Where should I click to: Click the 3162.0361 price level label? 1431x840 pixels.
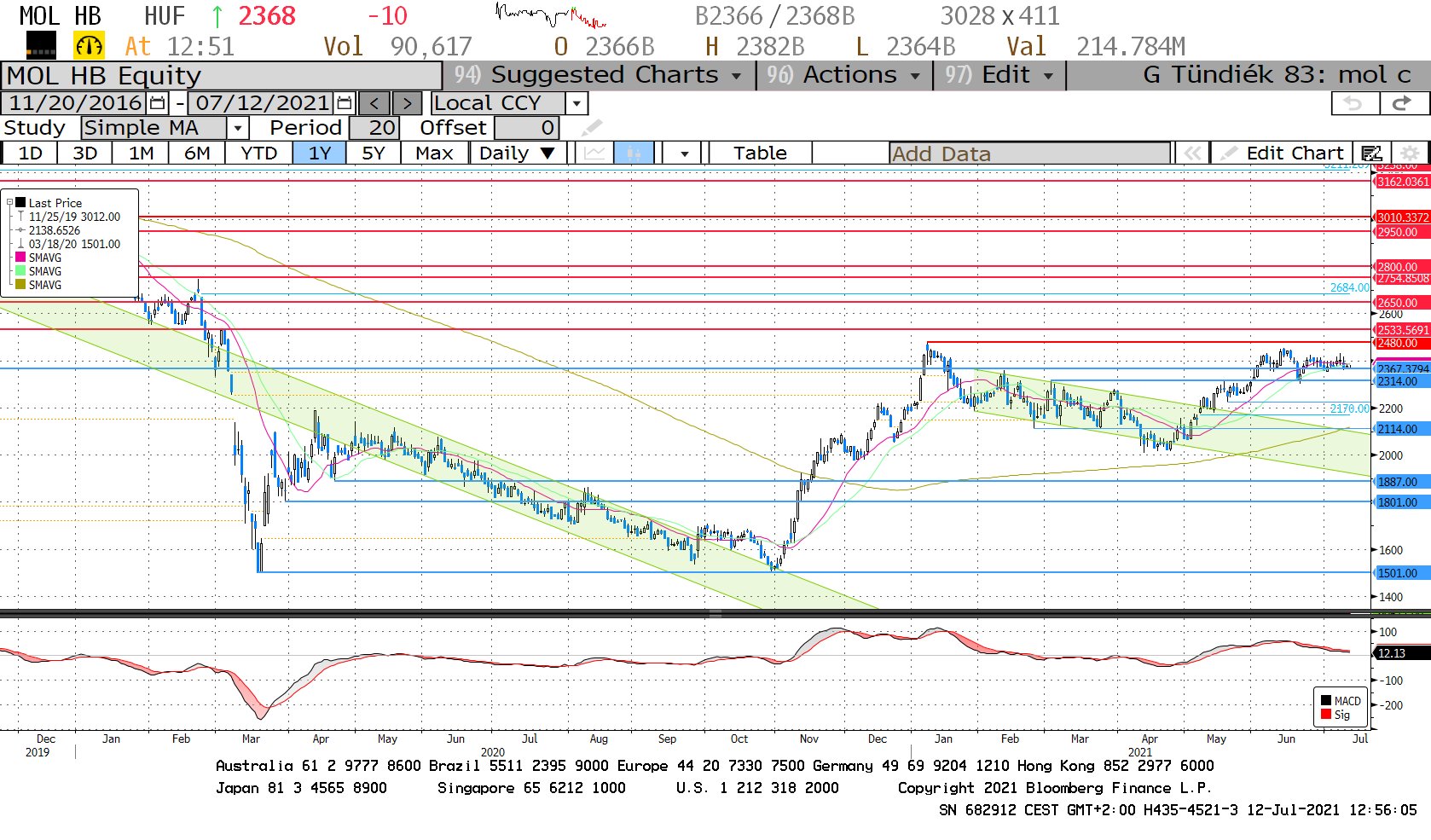coord(1403,182)
